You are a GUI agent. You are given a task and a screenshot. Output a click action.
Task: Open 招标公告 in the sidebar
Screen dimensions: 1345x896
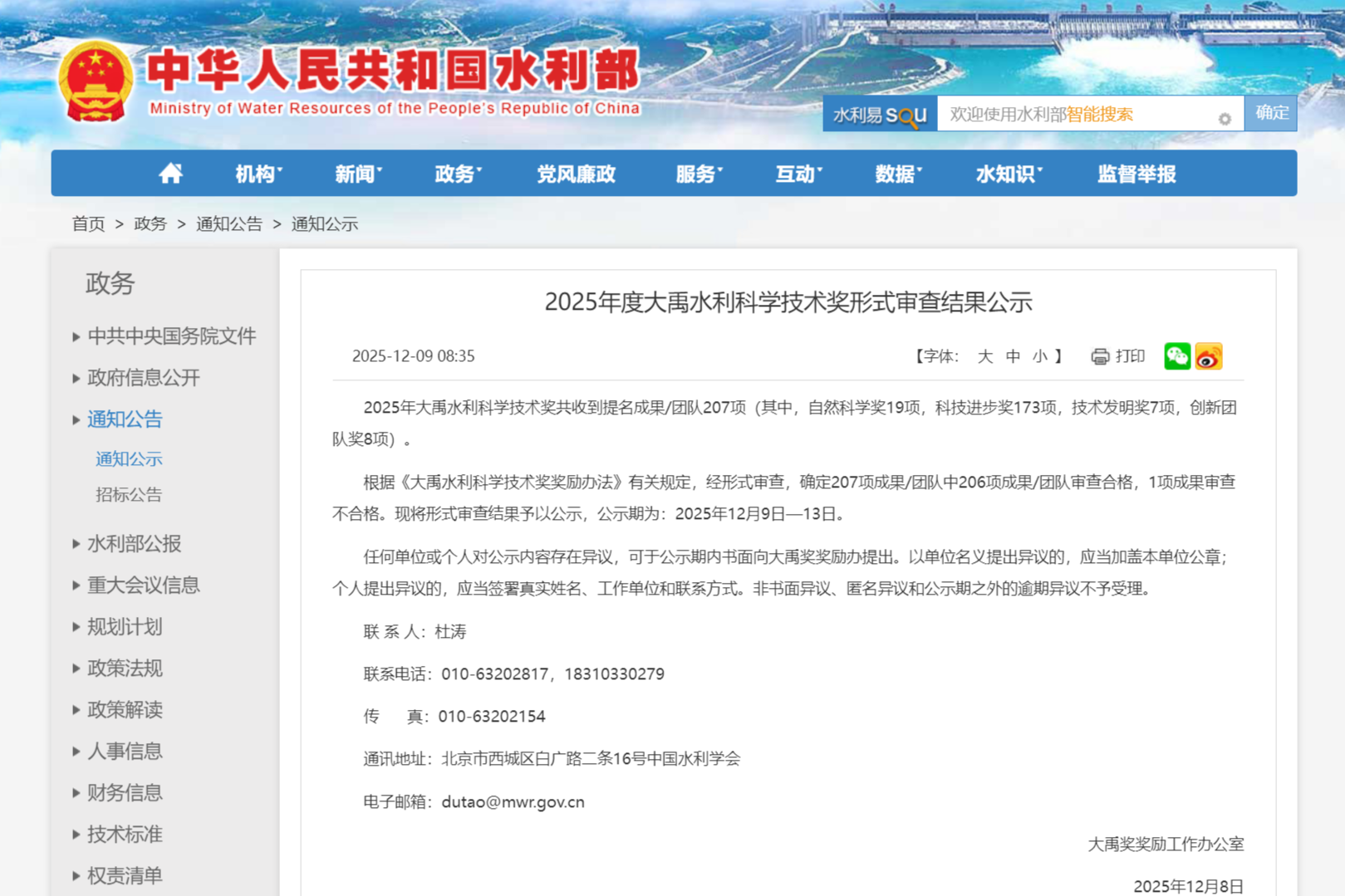(x=129, y=495)
